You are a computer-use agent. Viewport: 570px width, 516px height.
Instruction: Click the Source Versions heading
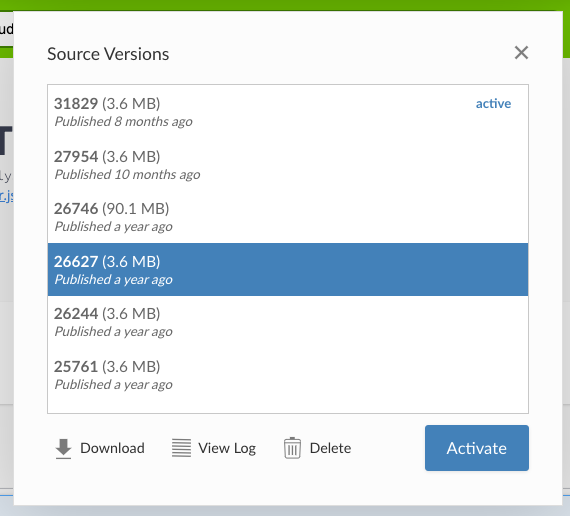coord(108,54)
